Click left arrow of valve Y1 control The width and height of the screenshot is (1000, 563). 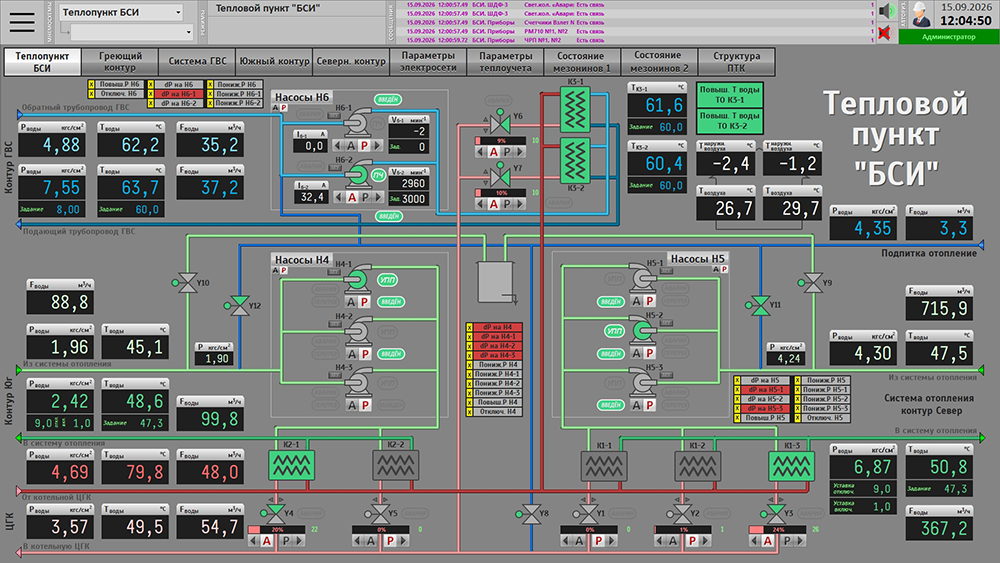click(x=566, y=541)
